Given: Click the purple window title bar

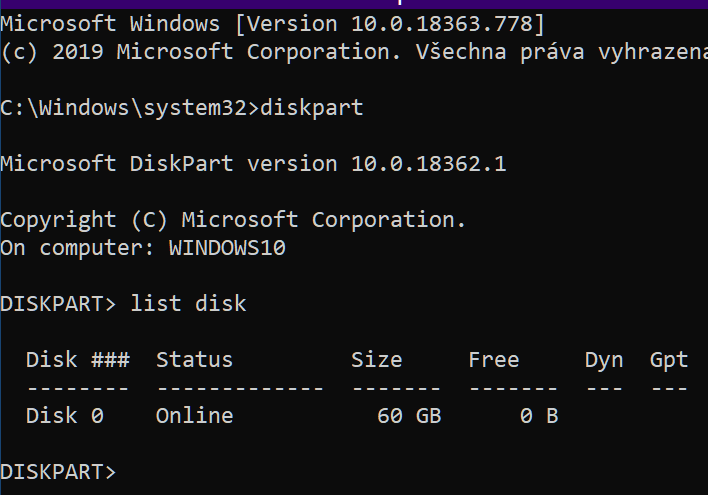Looking at the screenshot, I should (354, 4).
